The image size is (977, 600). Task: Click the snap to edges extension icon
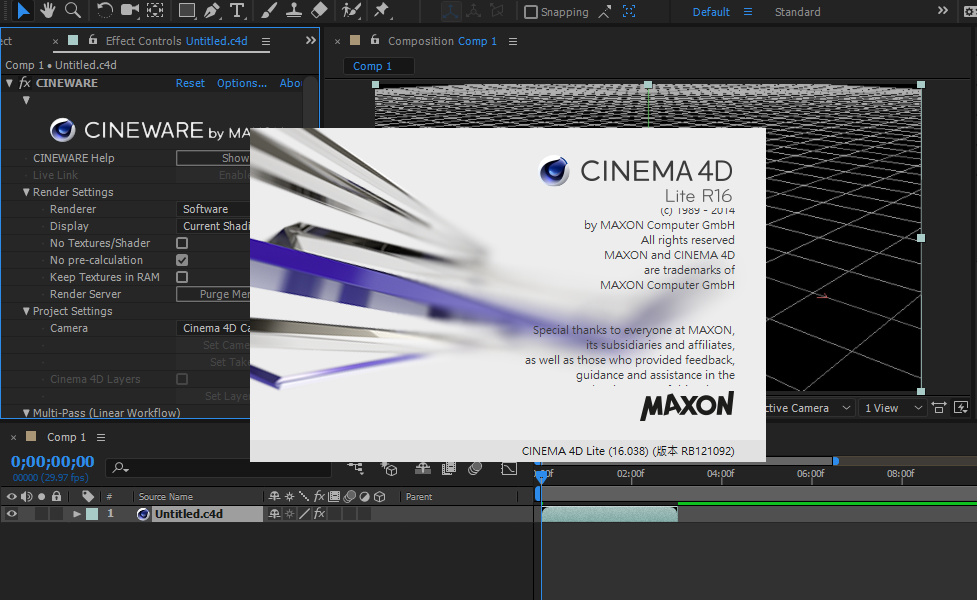point(604,12)
